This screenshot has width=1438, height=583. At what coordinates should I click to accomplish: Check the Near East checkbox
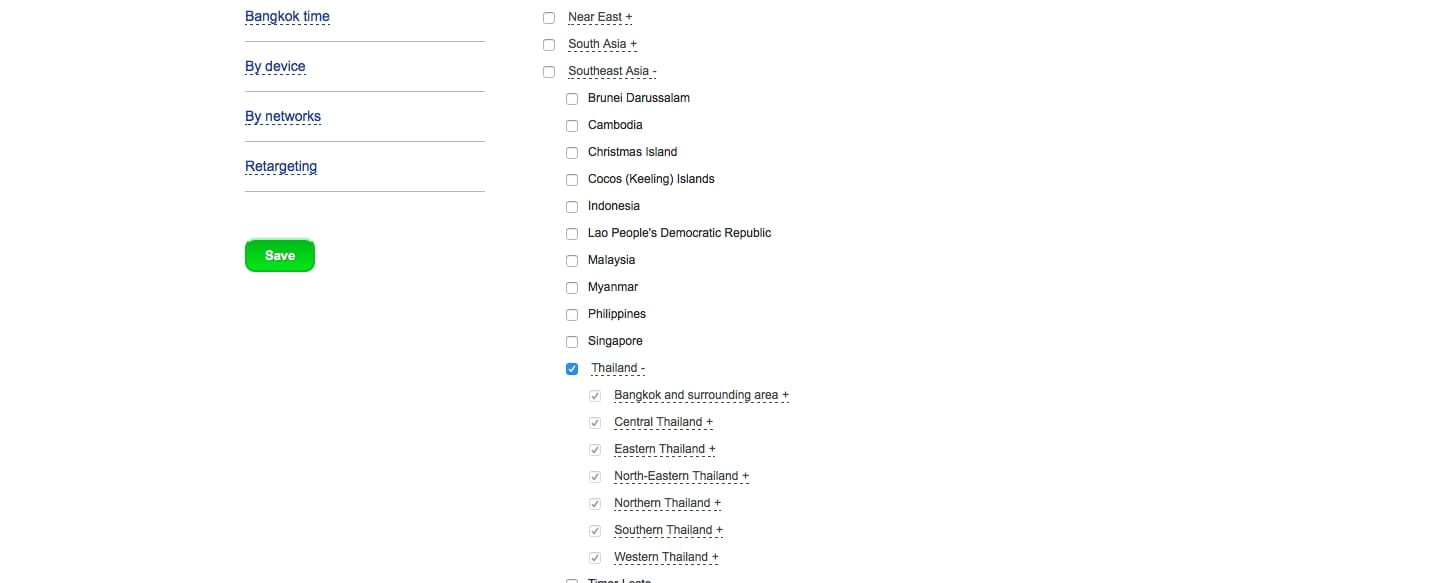tap(549, 18)
